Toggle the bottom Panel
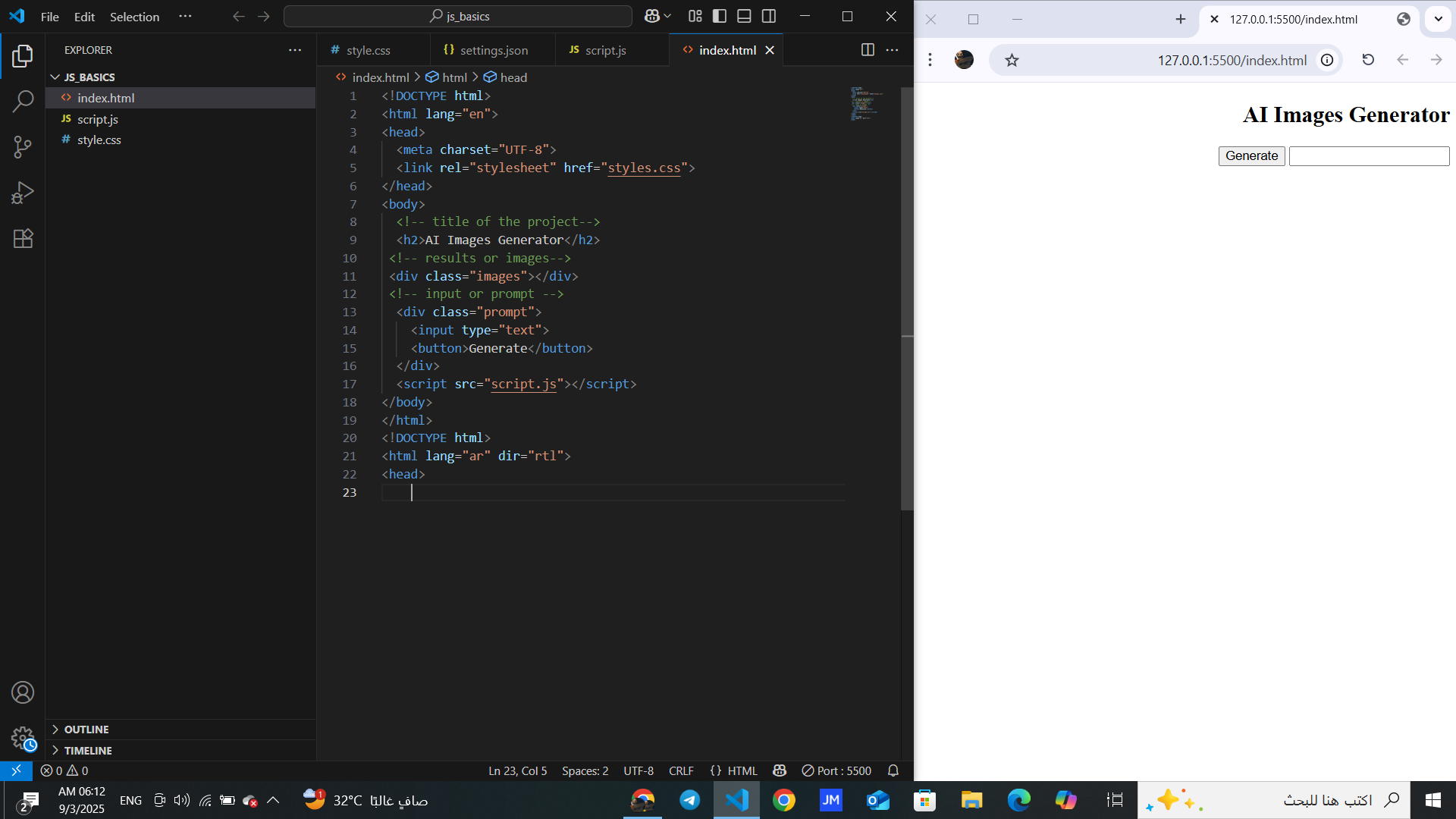Viewport: 1456px width, 819px height. click(744, 16)
